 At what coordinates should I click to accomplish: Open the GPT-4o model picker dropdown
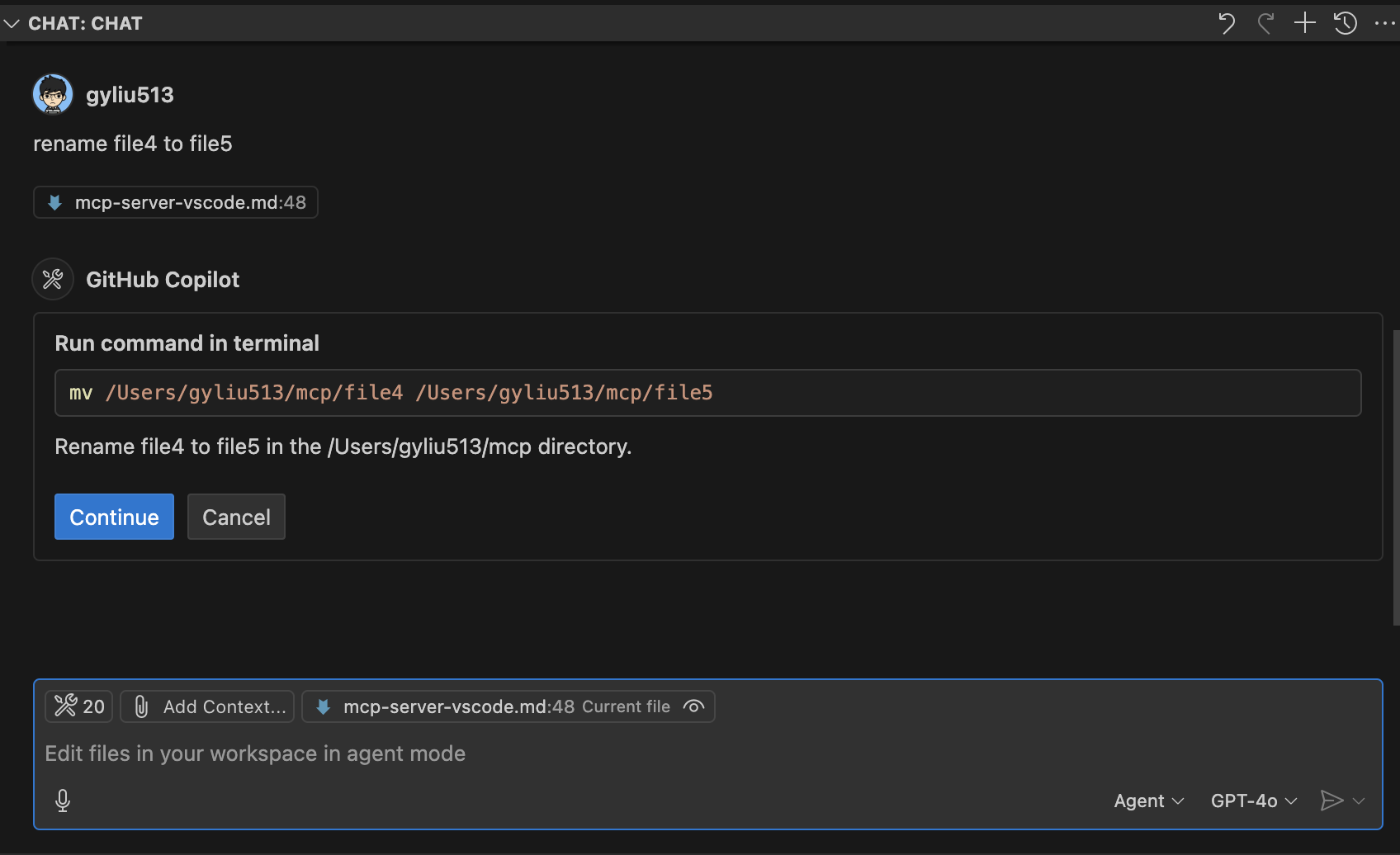click(x=1254, y=801)
